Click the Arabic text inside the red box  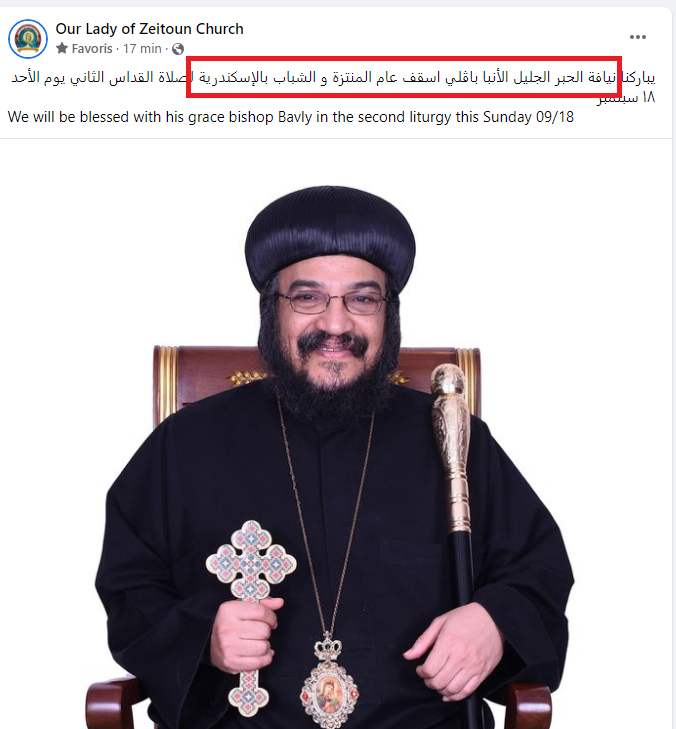(404, 77)
